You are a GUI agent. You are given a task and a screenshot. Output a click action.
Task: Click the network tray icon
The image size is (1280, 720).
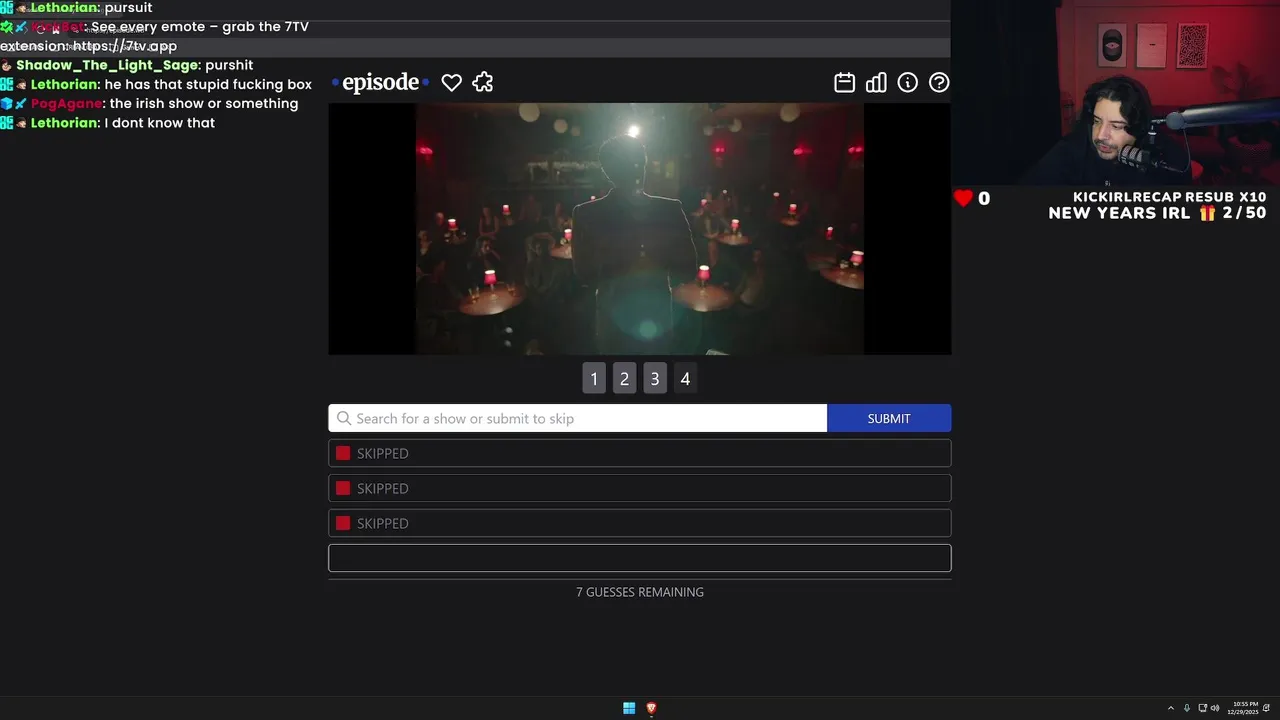click(x=1203, y=708)
